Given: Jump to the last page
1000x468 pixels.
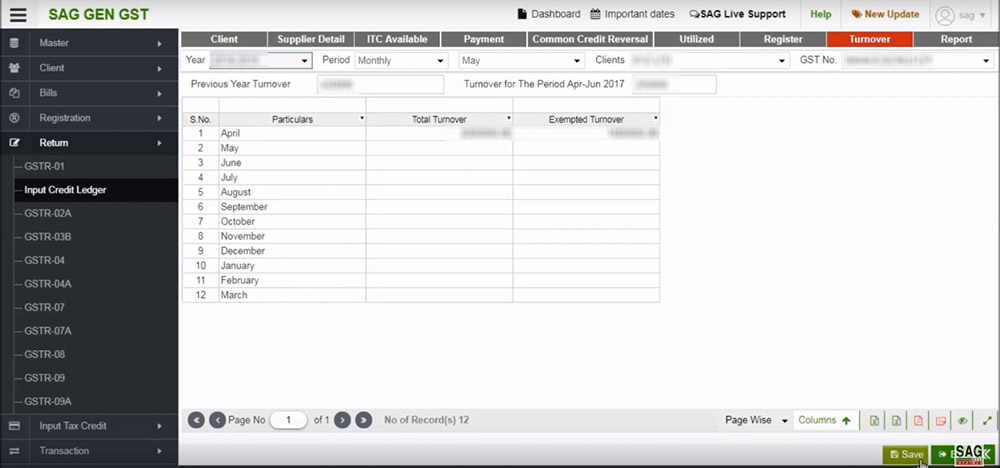Looking at the screenshot, I should [x=364, y=421].
